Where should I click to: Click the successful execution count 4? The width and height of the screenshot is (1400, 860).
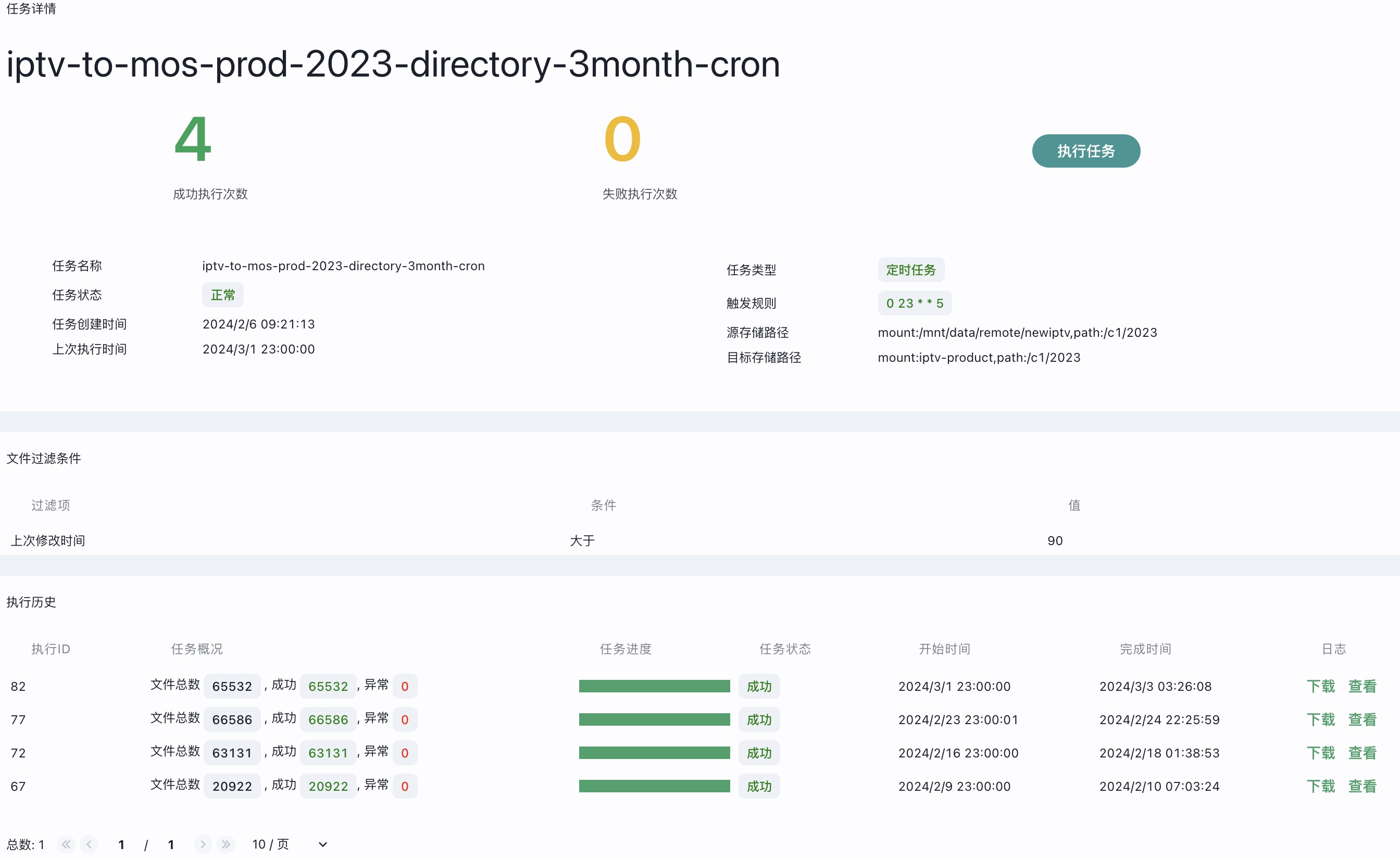(x=193, y=139)
